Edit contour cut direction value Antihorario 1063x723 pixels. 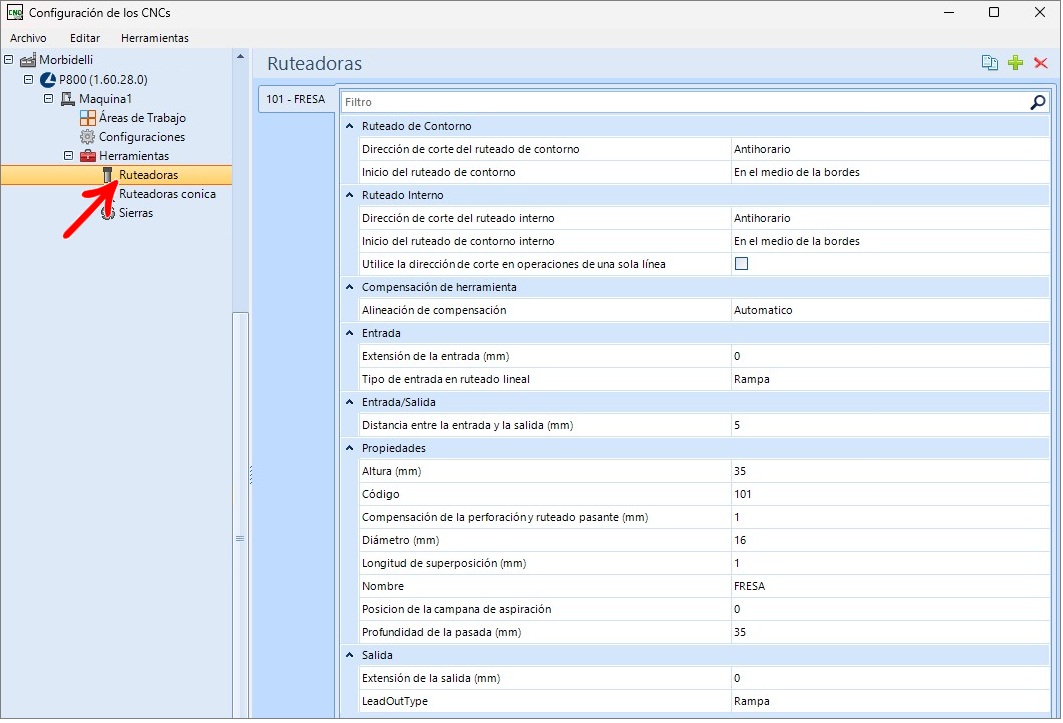890,149
